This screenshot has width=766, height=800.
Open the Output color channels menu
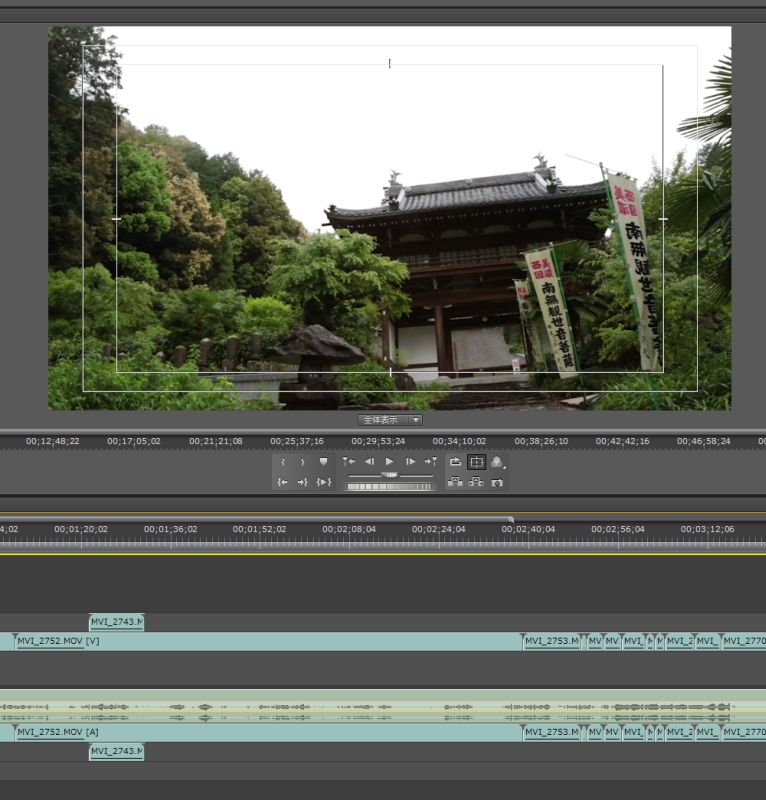pos(497,462)
